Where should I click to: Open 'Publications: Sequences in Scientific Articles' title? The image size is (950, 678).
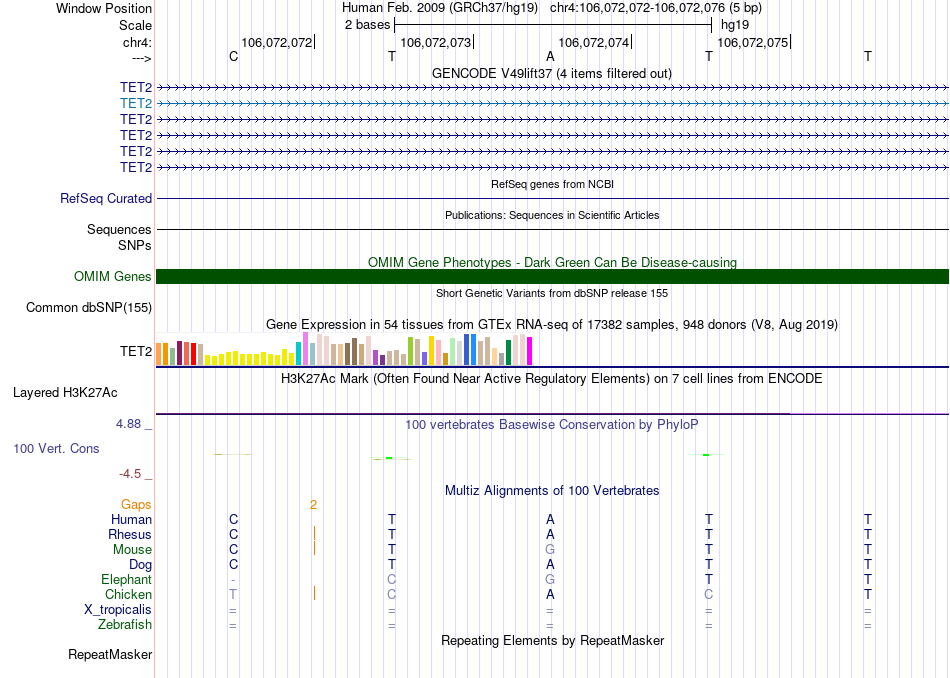point(552,215)
